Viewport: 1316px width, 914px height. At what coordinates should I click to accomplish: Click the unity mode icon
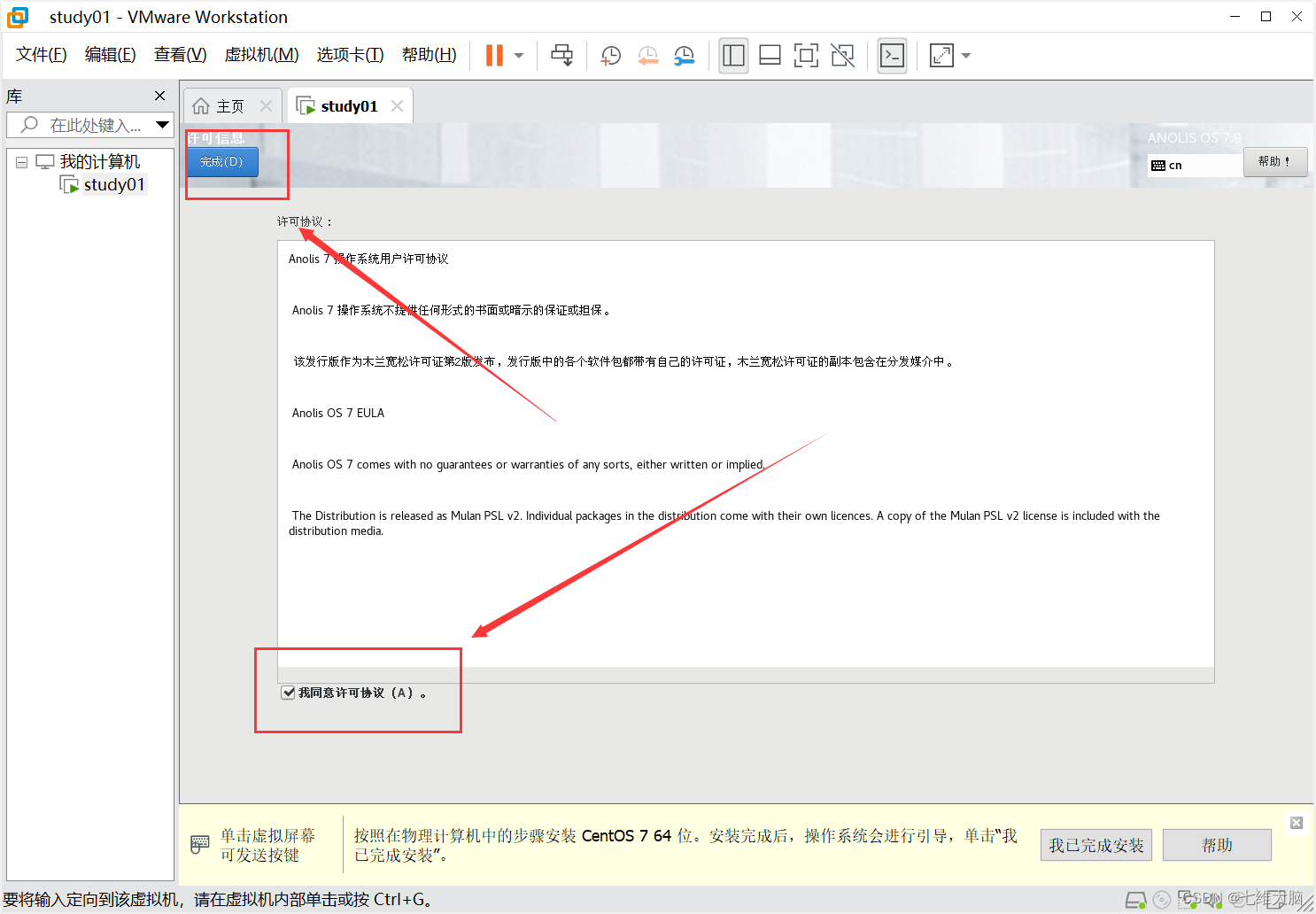(x=842, y=55)
